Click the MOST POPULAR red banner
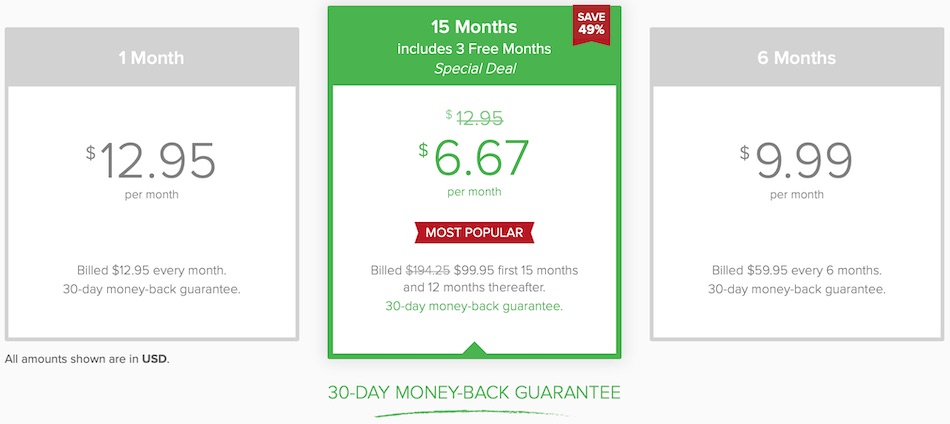Viewport: 950px width, 424px height. (x=474, y=232)
